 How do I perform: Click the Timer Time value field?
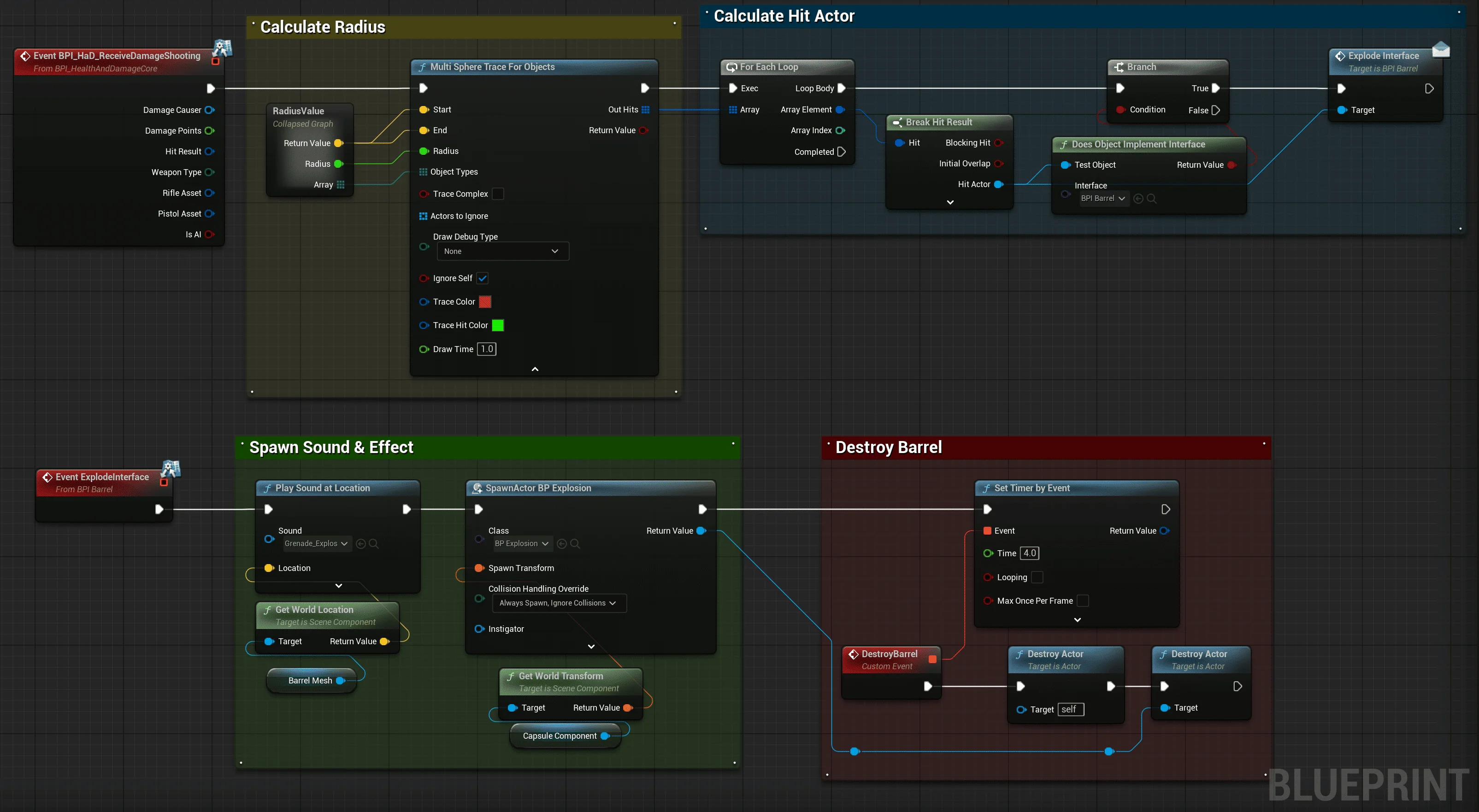[x=1030, y=553]
